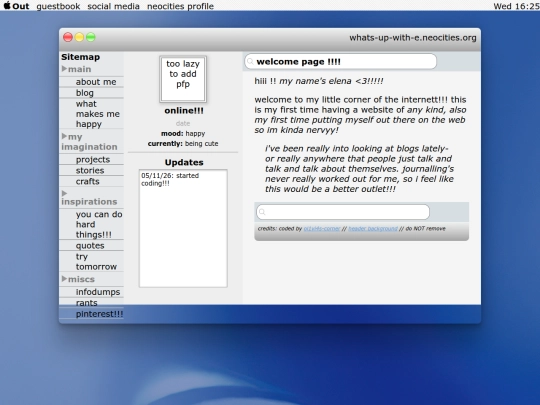
Task: Open the Out menu
Action: pos(21,6)
